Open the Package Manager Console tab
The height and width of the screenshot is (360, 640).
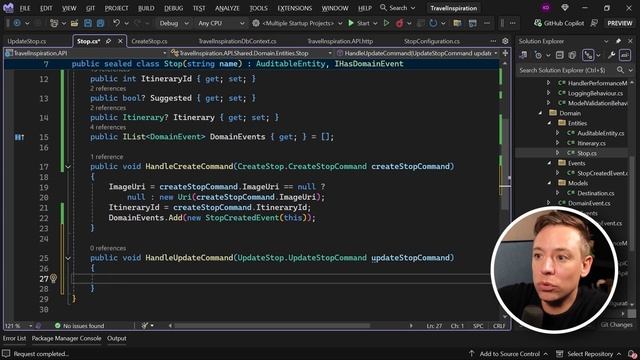click(67, 338)
